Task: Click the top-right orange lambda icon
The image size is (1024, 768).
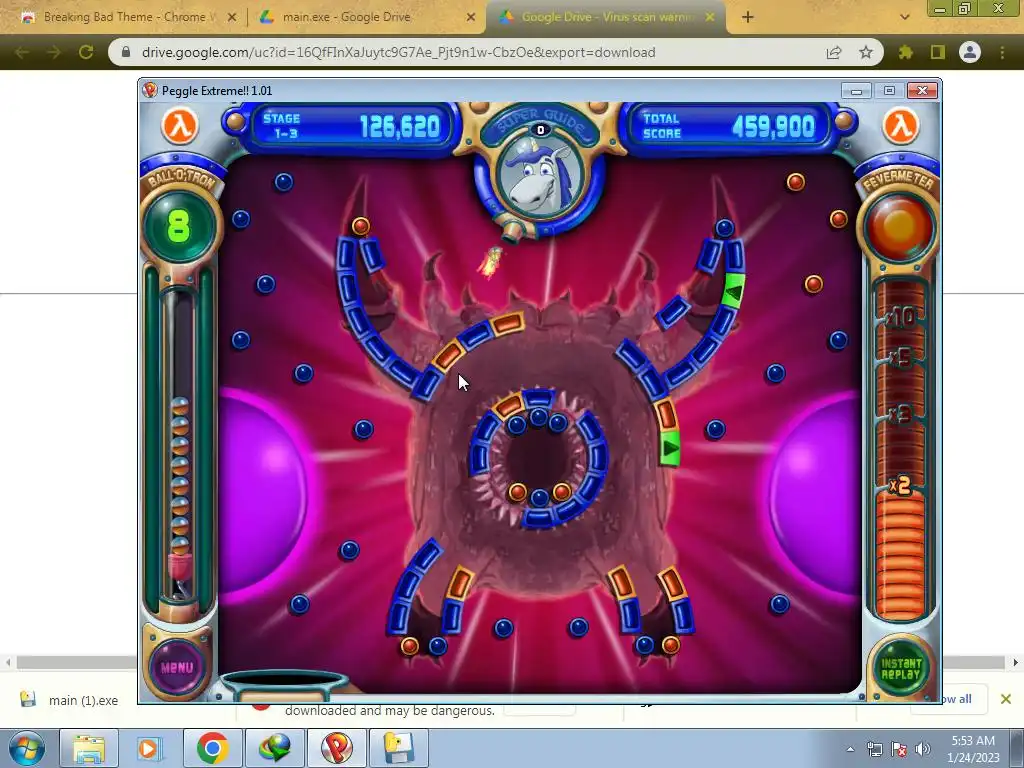Action: tap(901, 125)
